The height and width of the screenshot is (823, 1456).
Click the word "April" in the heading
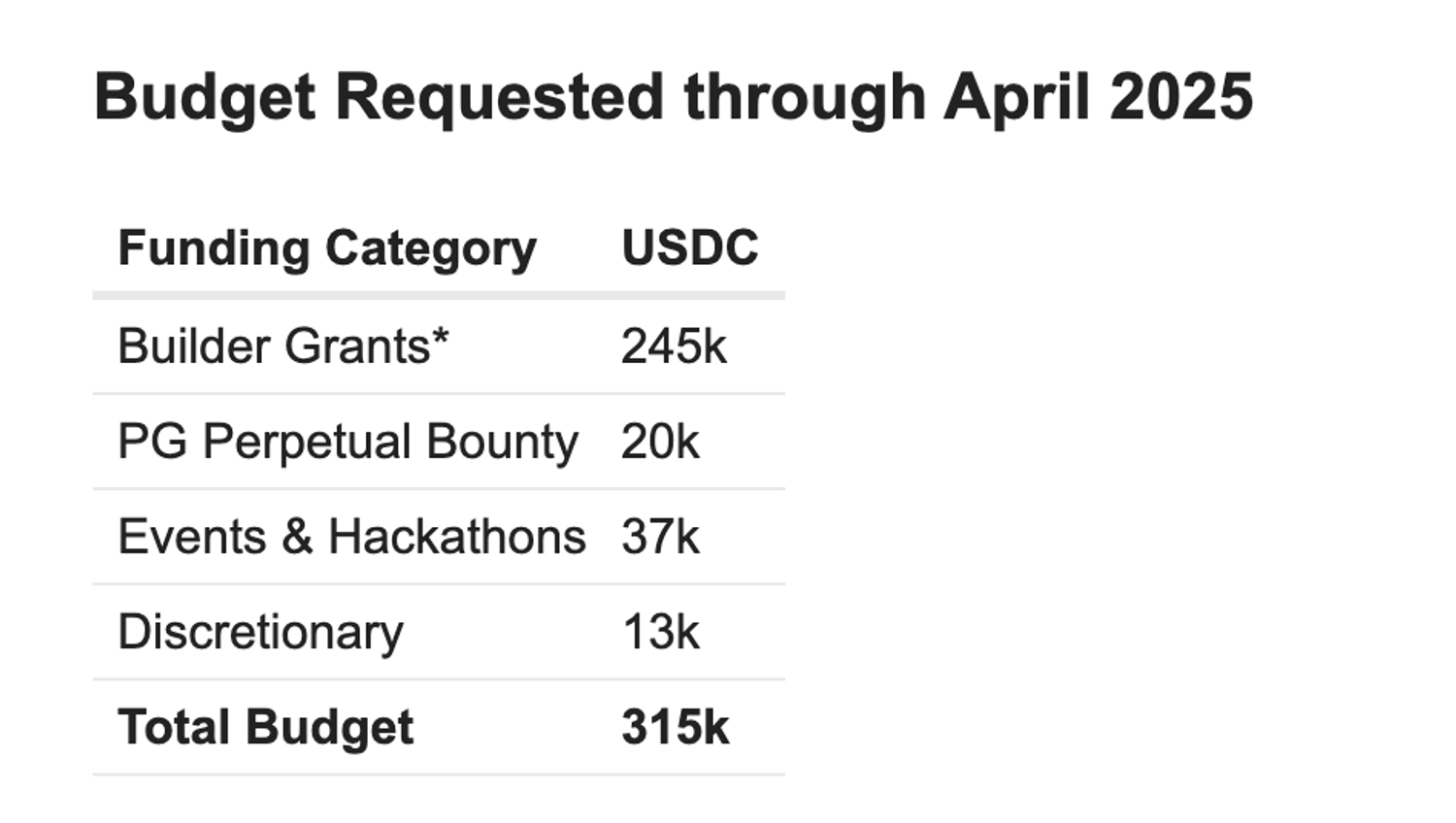[x=1016, y=97]
